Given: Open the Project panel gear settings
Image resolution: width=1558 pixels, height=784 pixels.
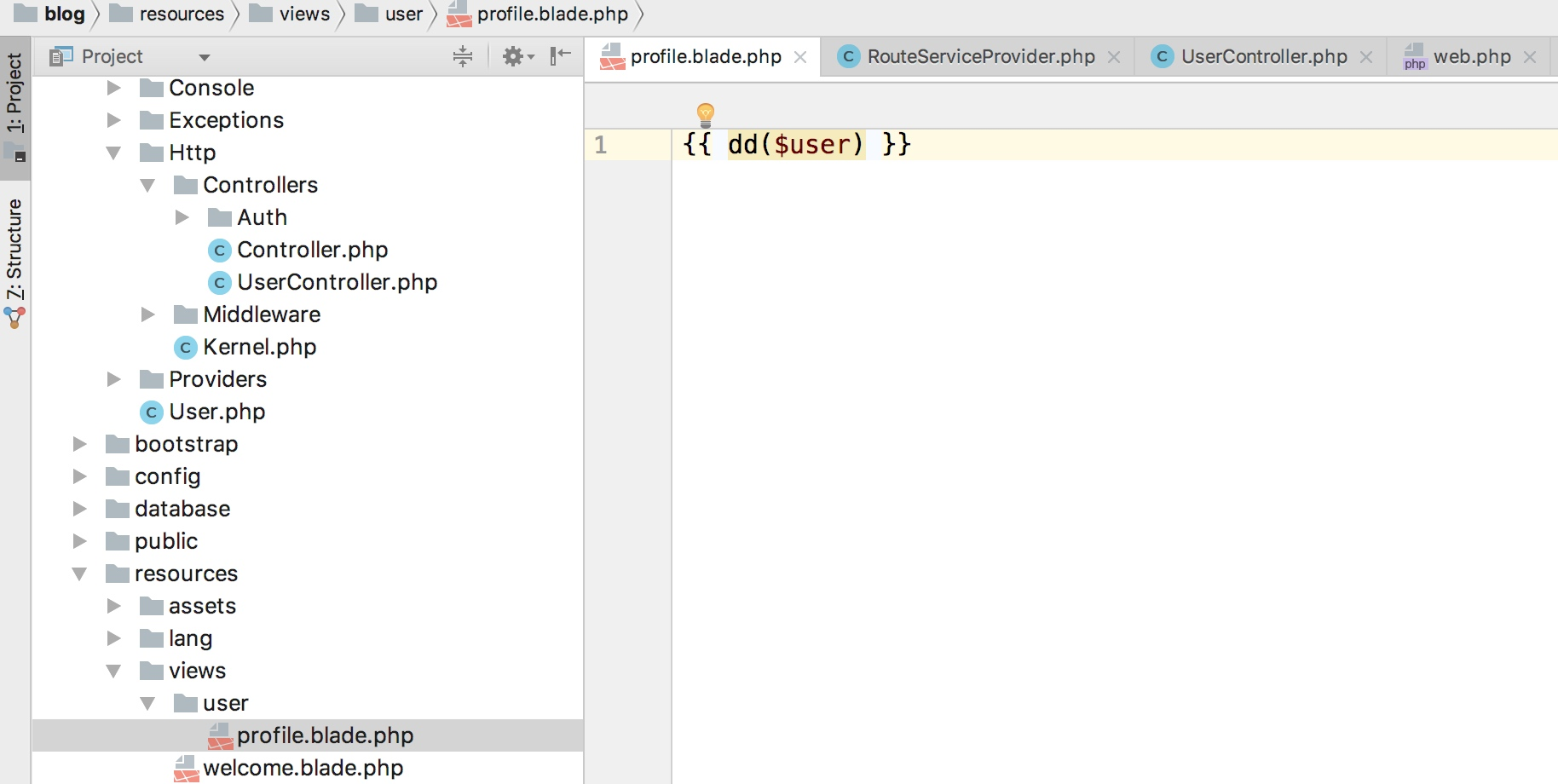Looking at the screenshot, I should [x=517, y=56].
